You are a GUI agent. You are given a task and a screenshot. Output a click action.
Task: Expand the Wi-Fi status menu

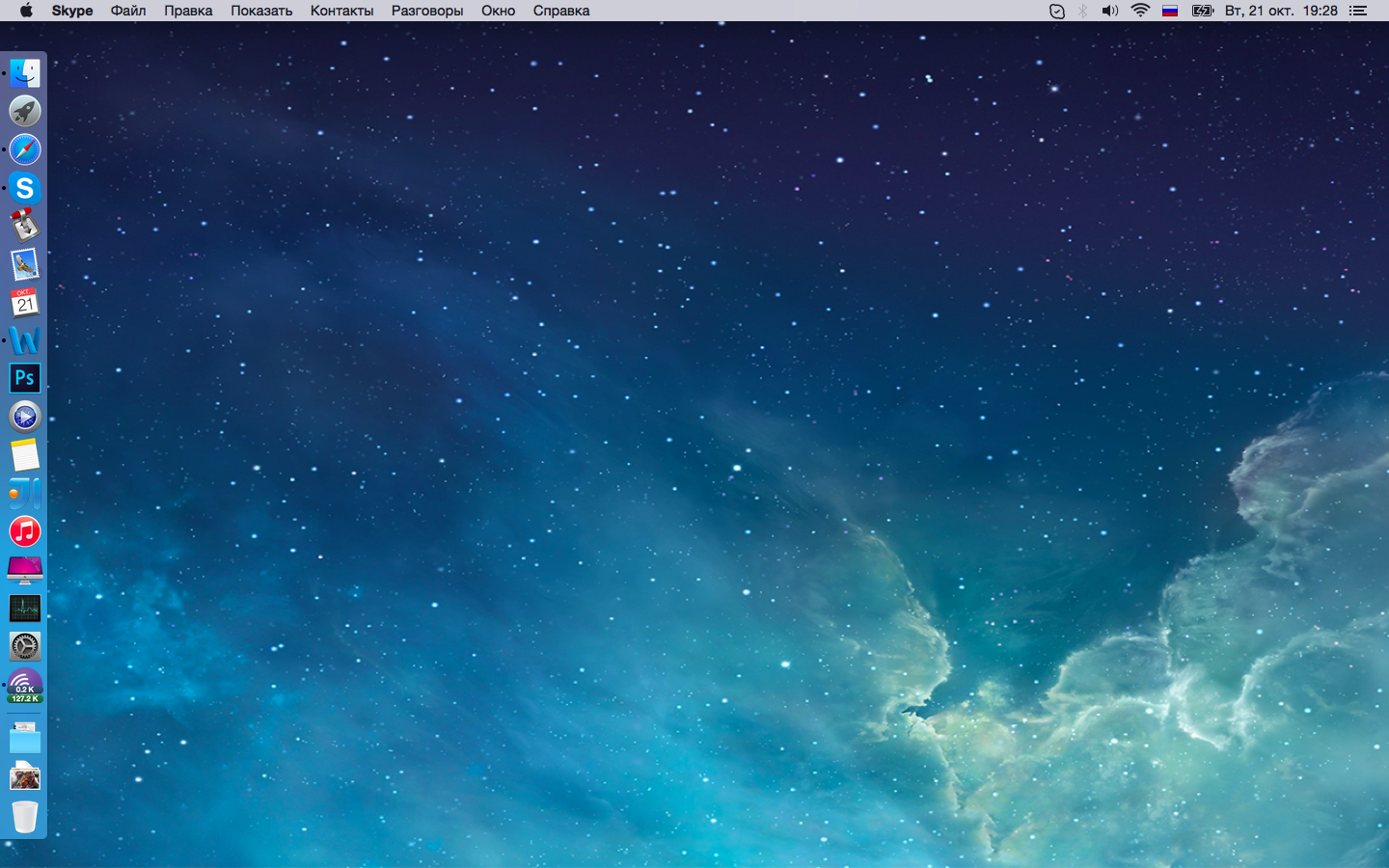1140,11
